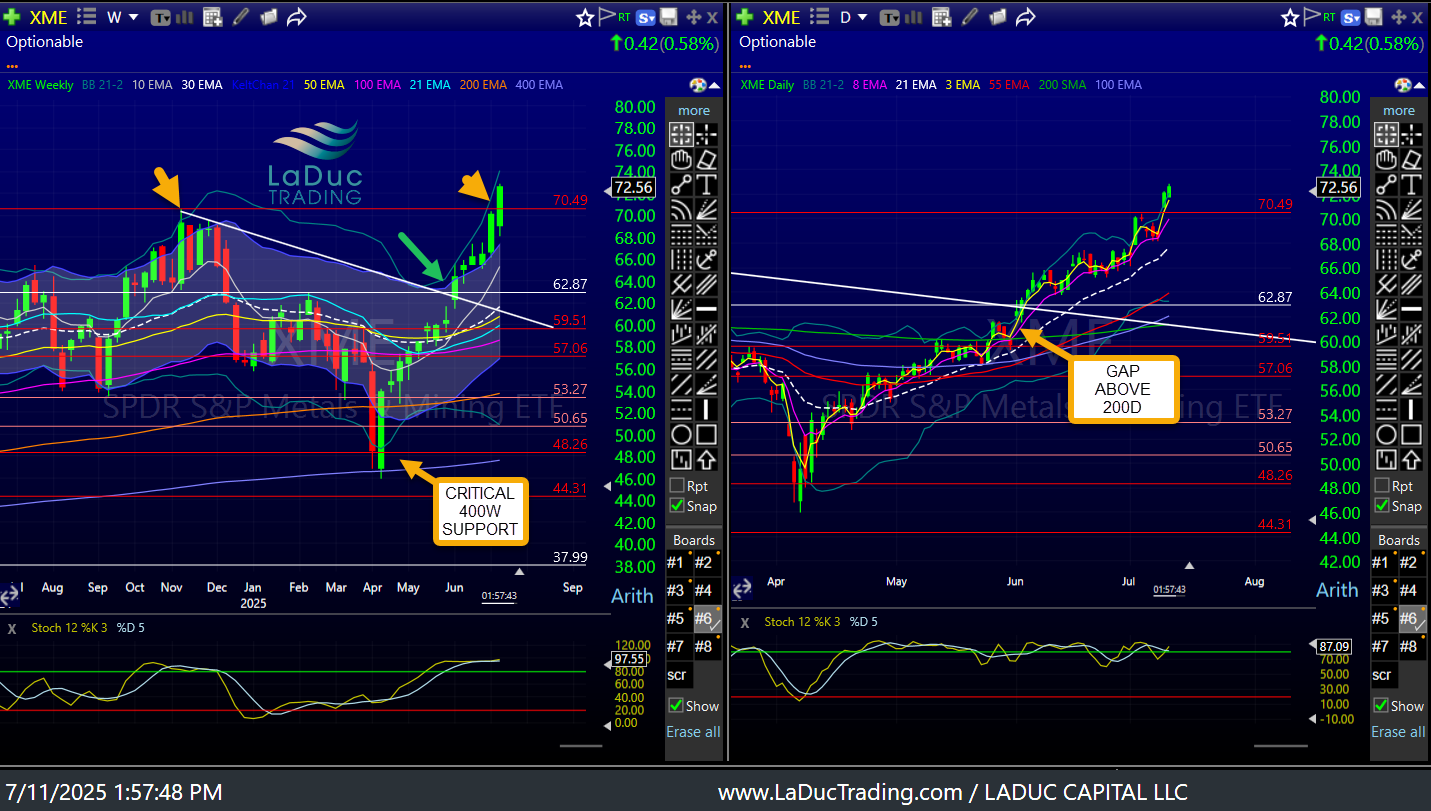
Task: Switch to board #4 on weekly chart
Action: click(705, 591)
